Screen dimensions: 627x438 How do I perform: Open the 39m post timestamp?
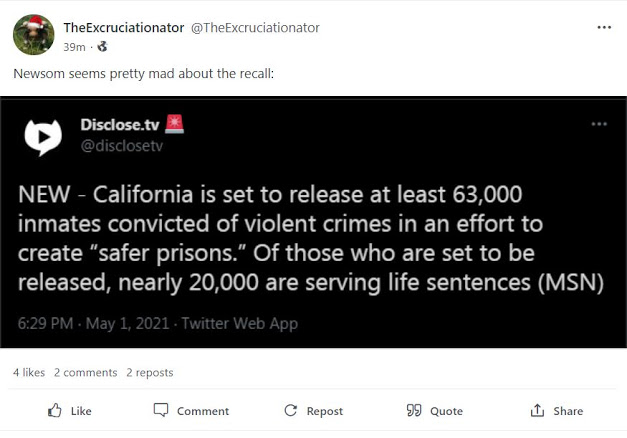tap(74, 46)
